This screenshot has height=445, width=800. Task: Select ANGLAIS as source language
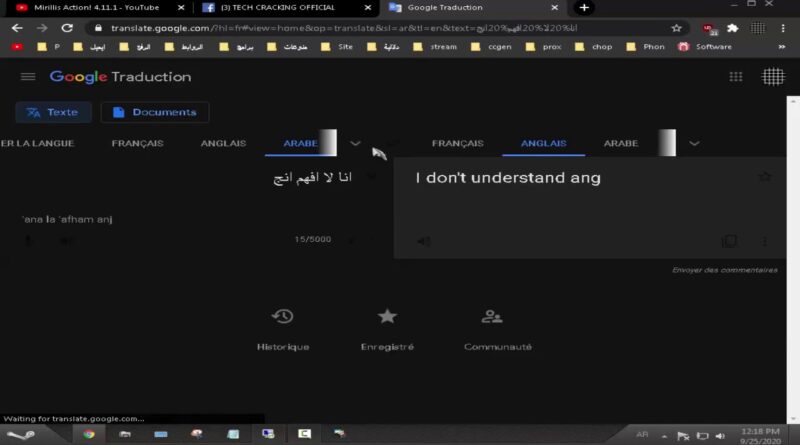pyautogui.click(x=223, y=143)
